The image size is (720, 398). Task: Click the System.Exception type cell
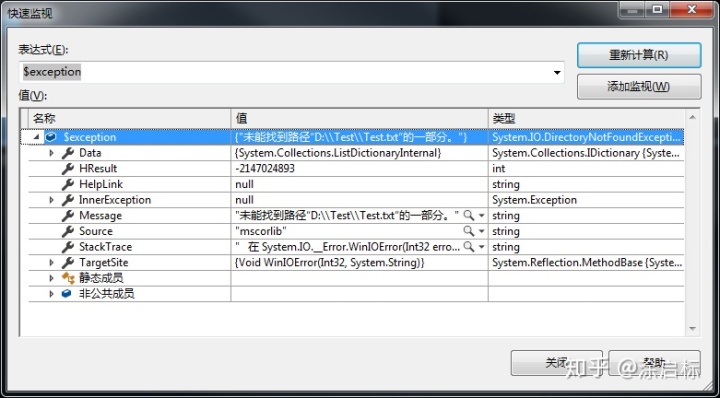(586, 200)
